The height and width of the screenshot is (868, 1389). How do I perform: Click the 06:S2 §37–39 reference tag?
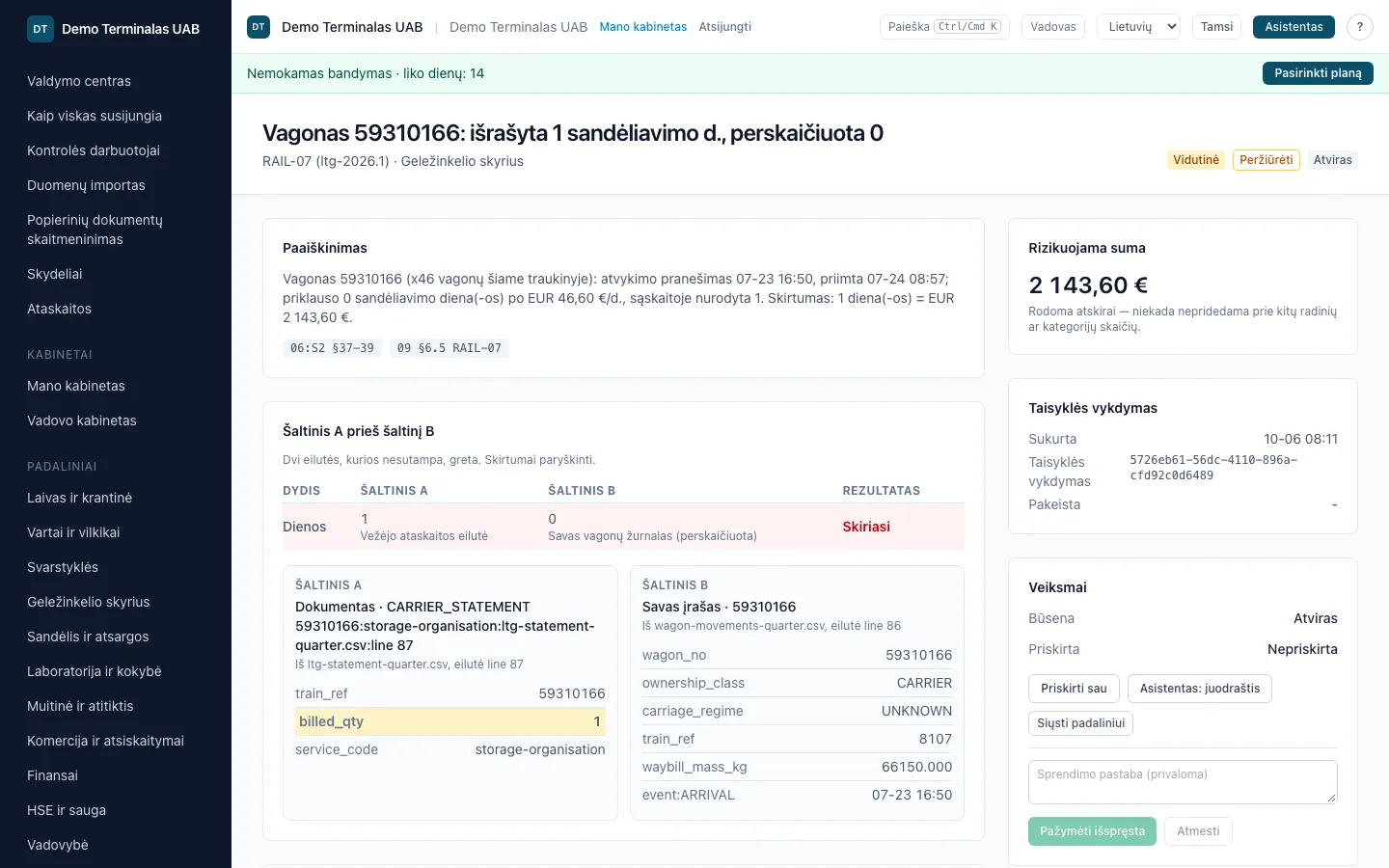tap(332, 348)
